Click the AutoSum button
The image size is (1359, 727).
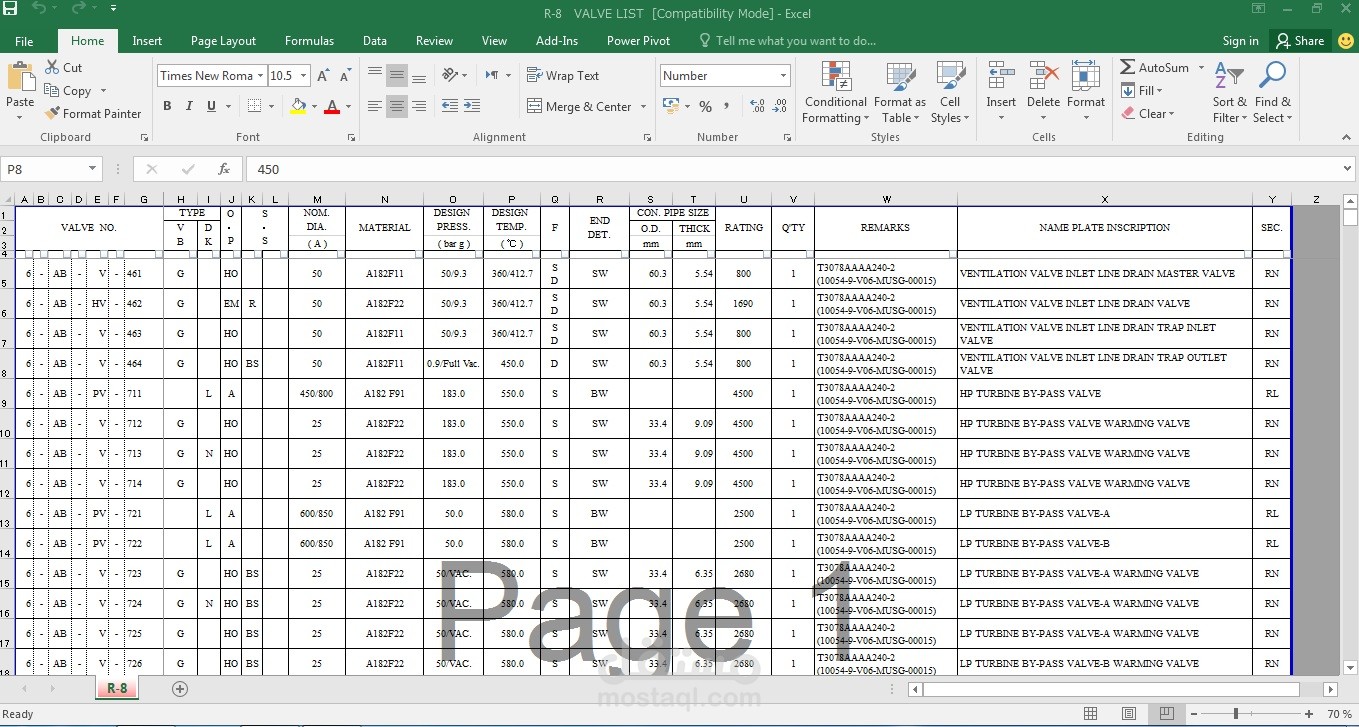coord(1155,67)
